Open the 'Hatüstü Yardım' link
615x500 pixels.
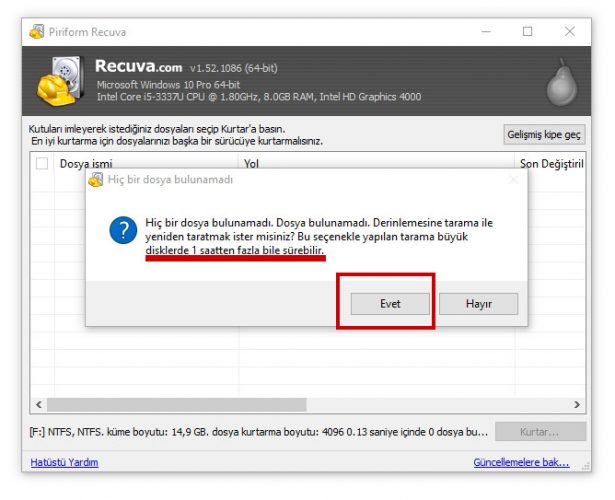click(x=64, y=462)
